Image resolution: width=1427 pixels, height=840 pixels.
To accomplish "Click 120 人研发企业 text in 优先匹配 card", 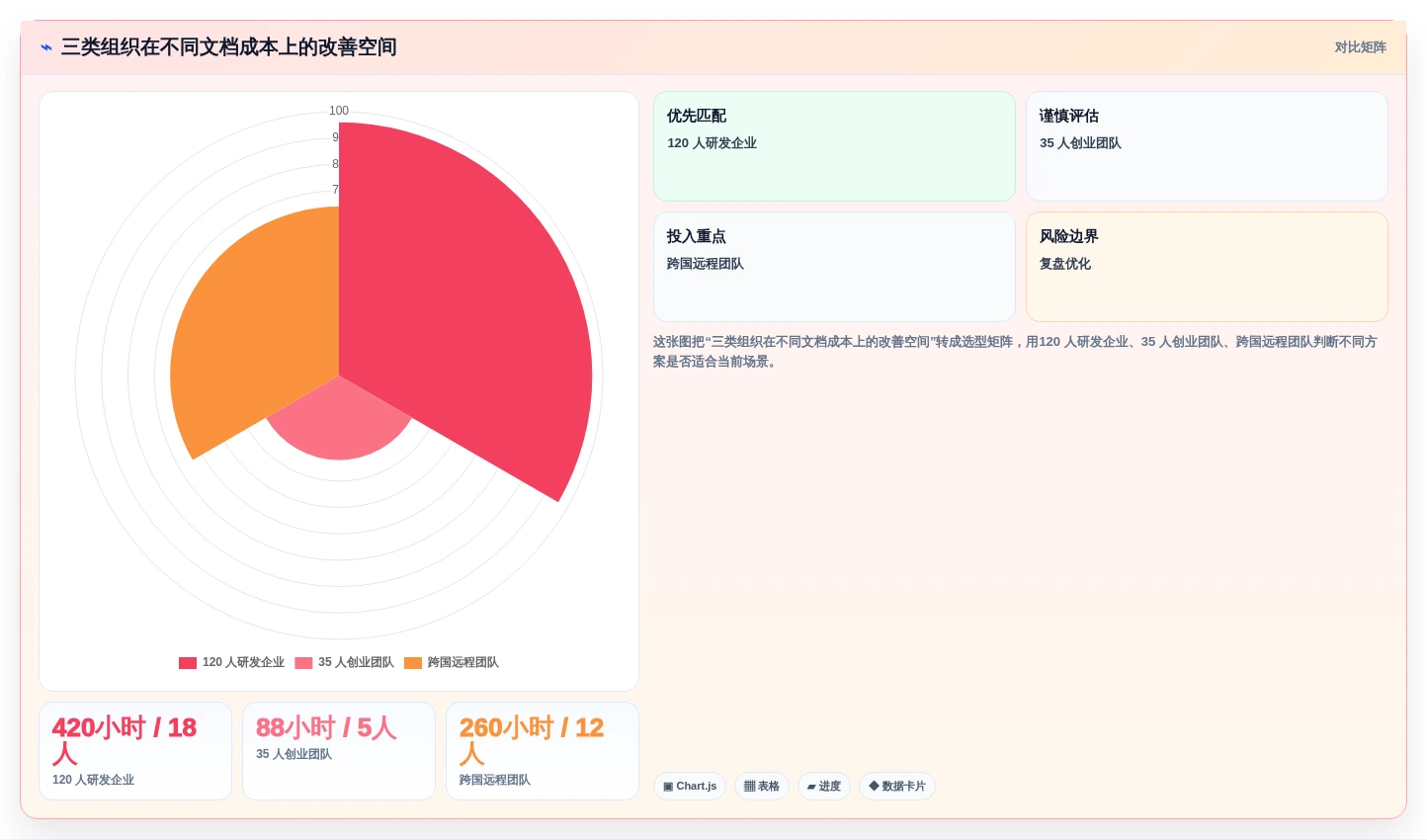I will pos(712,143).
